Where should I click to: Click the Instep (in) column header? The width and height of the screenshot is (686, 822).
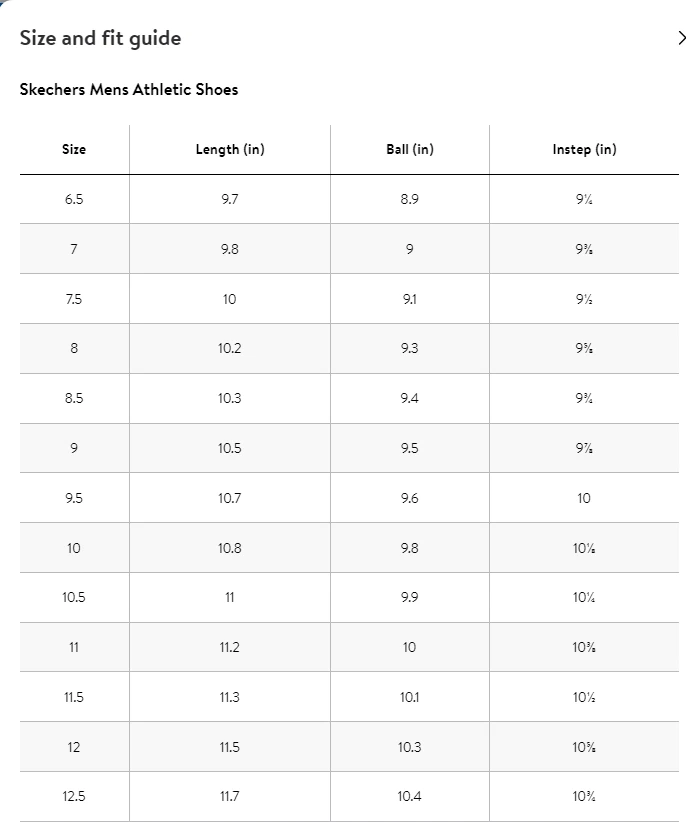(584, 150)
